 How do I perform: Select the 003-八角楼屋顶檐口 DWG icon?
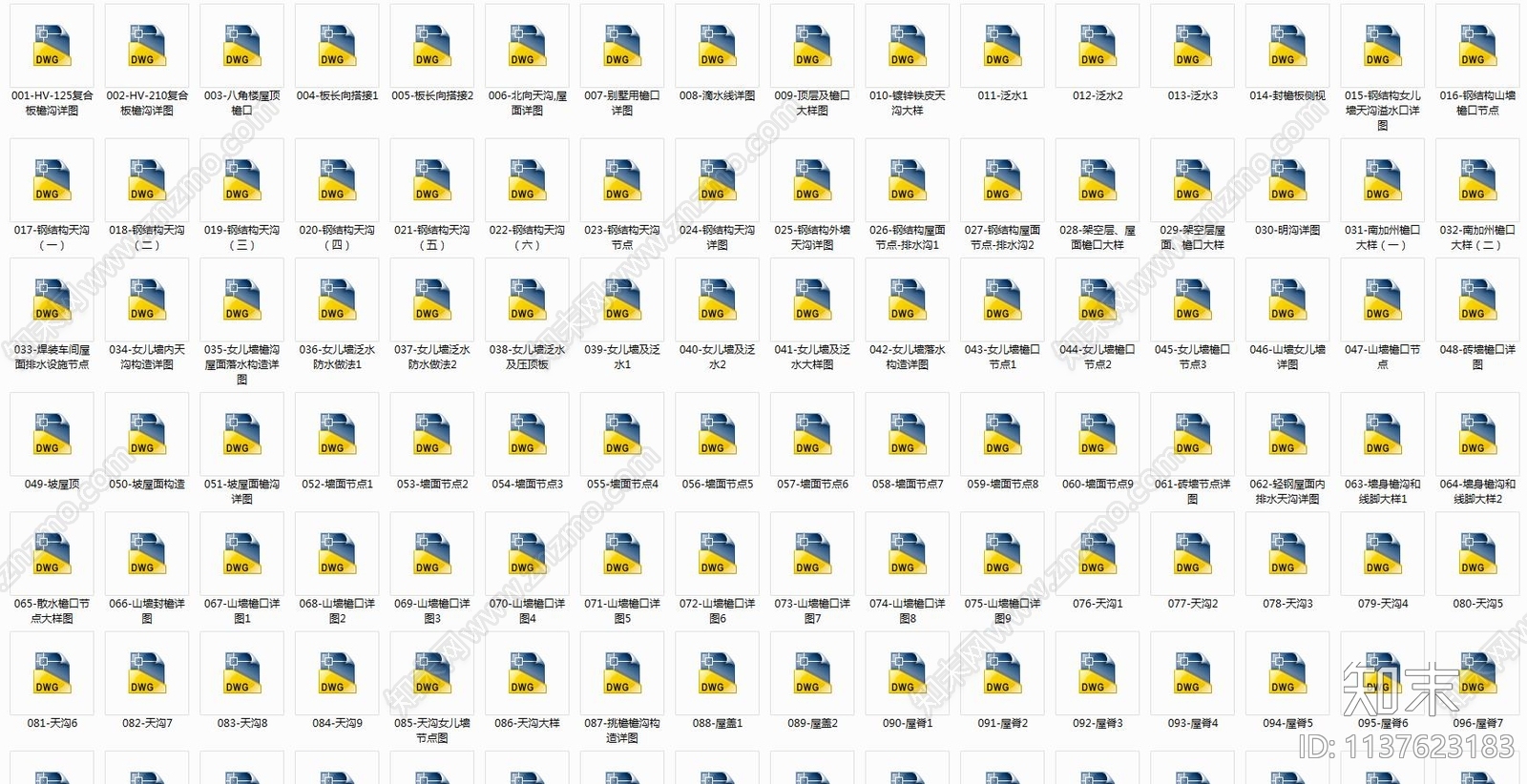pos(241,46)
